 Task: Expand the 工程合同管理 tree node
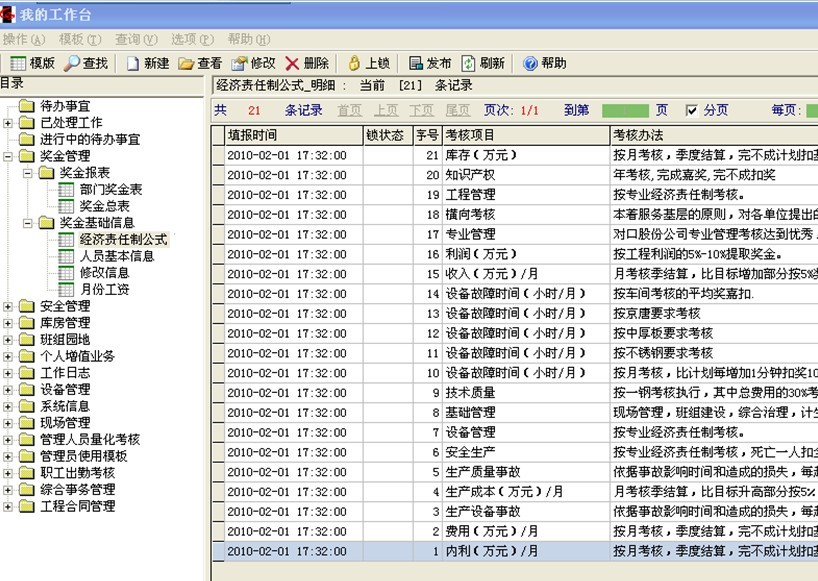[8, 507]
